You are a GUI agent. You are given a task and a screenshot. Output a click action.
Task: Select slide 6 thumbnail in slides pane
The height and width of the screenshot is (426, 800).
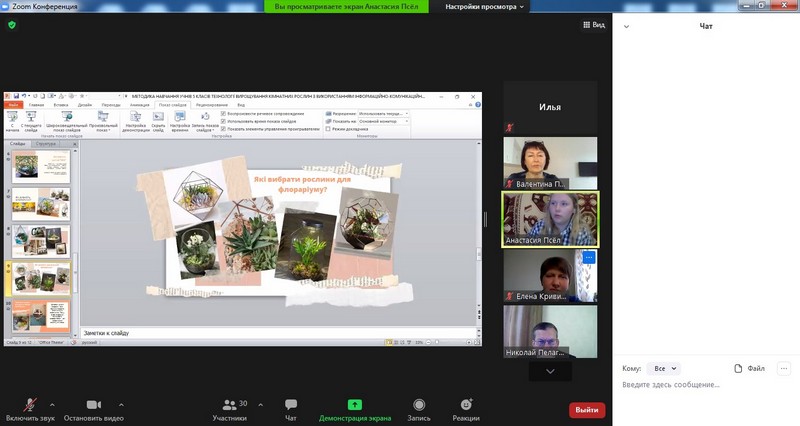41,166
